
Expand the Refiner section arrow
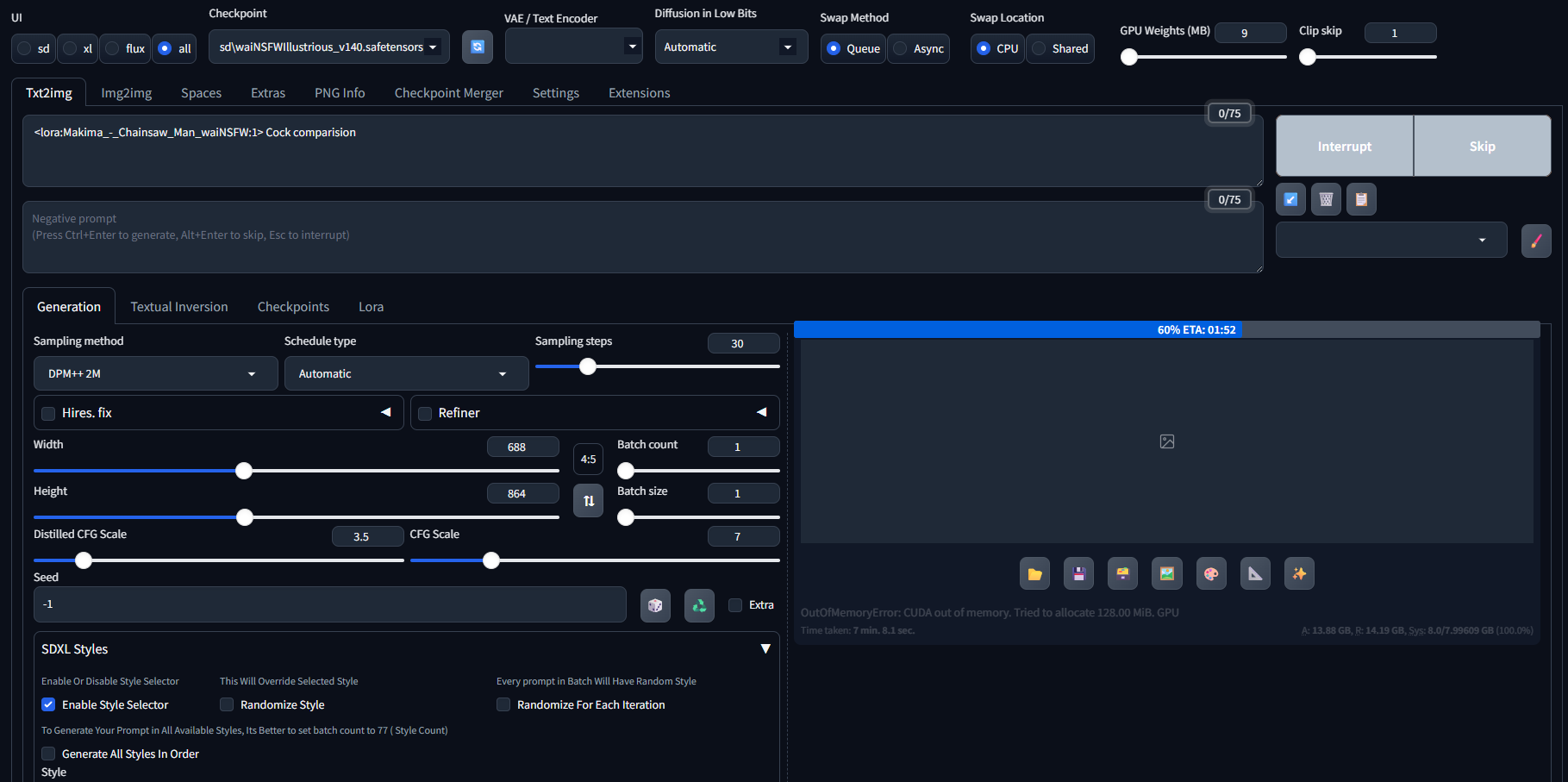[x=762, y=412]
